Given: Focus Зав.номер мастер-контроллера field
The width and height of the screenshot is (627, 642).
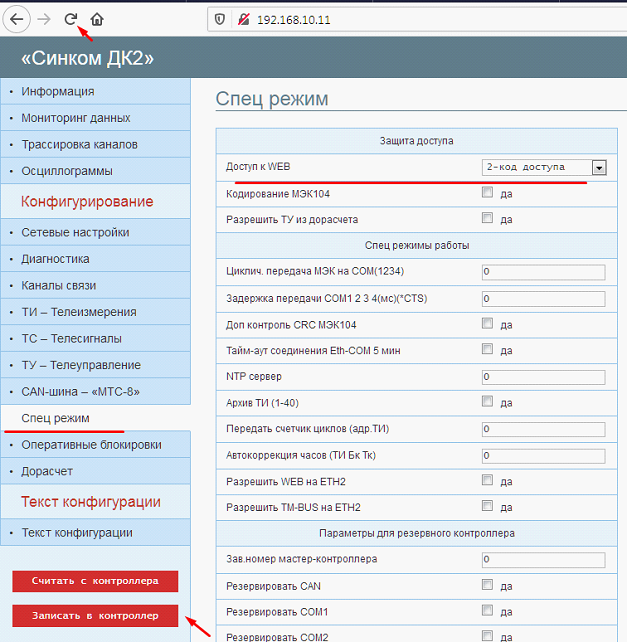Looking at the screenshot, I should 543,560.
